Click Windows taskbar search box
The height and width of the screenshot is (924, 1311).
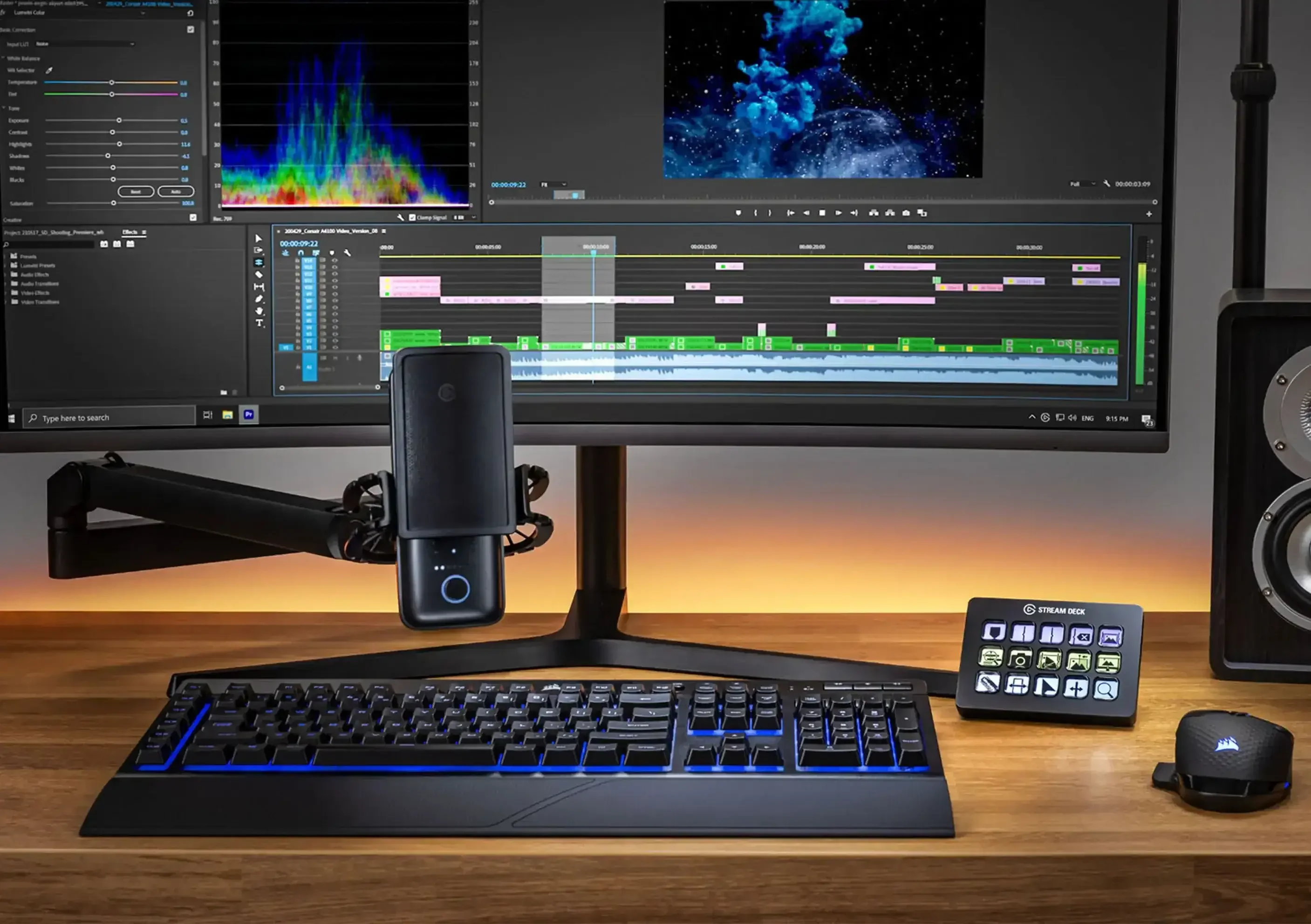109,417
